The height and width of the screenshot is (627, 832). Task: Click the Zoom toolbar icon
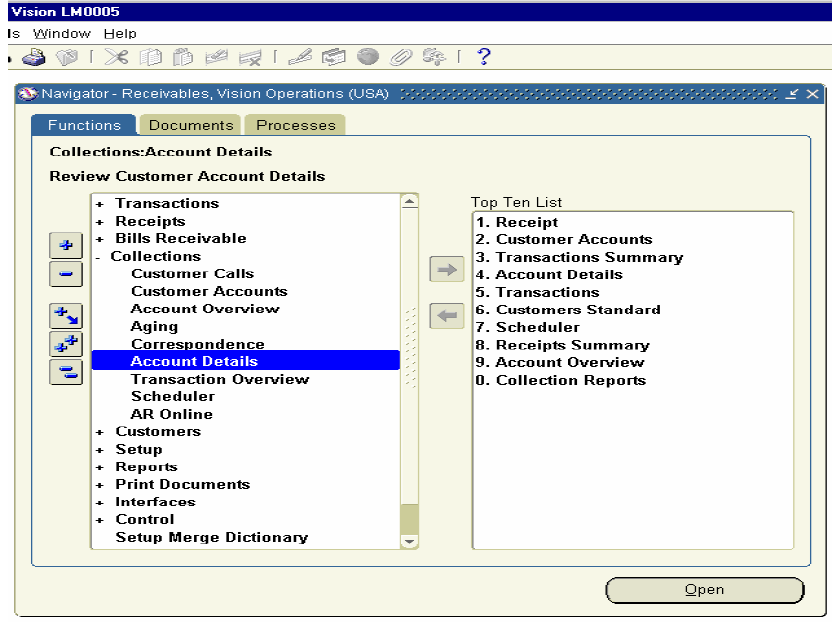pos(334,57)
